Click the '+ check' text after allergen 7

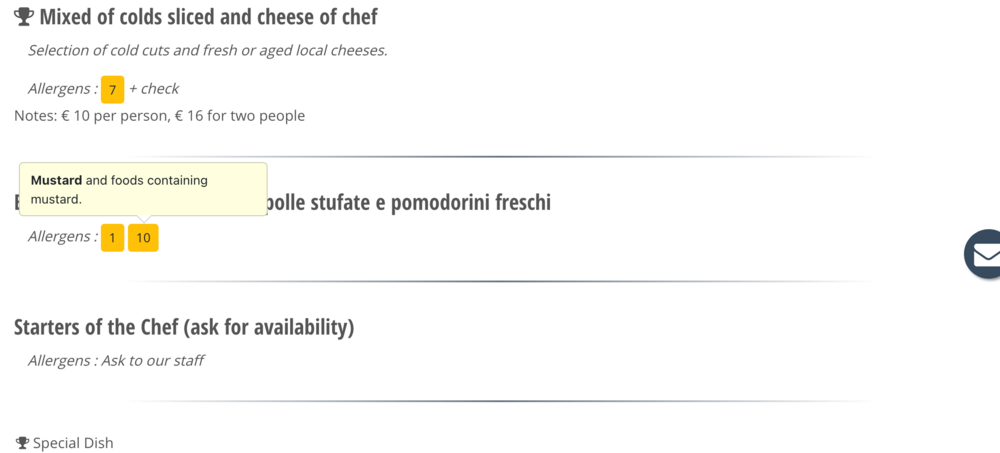pos(154,89)
